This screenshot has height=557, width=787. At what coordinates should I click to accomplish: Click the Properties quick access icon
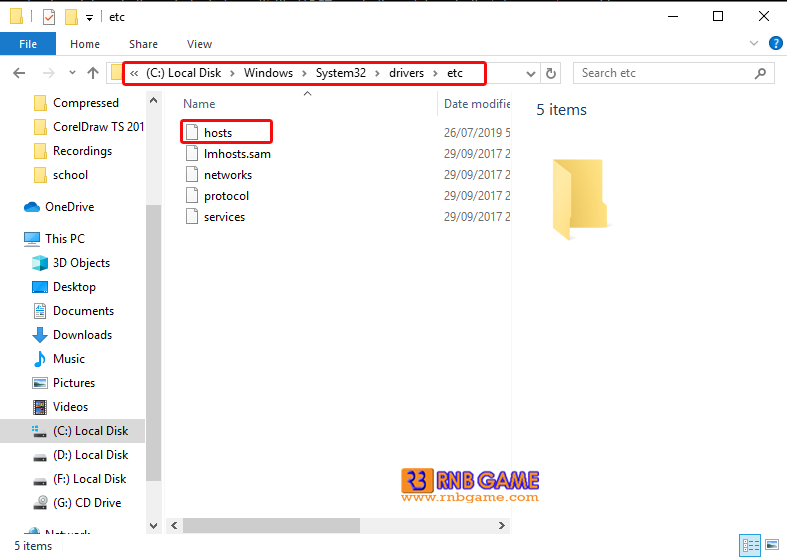49,17
